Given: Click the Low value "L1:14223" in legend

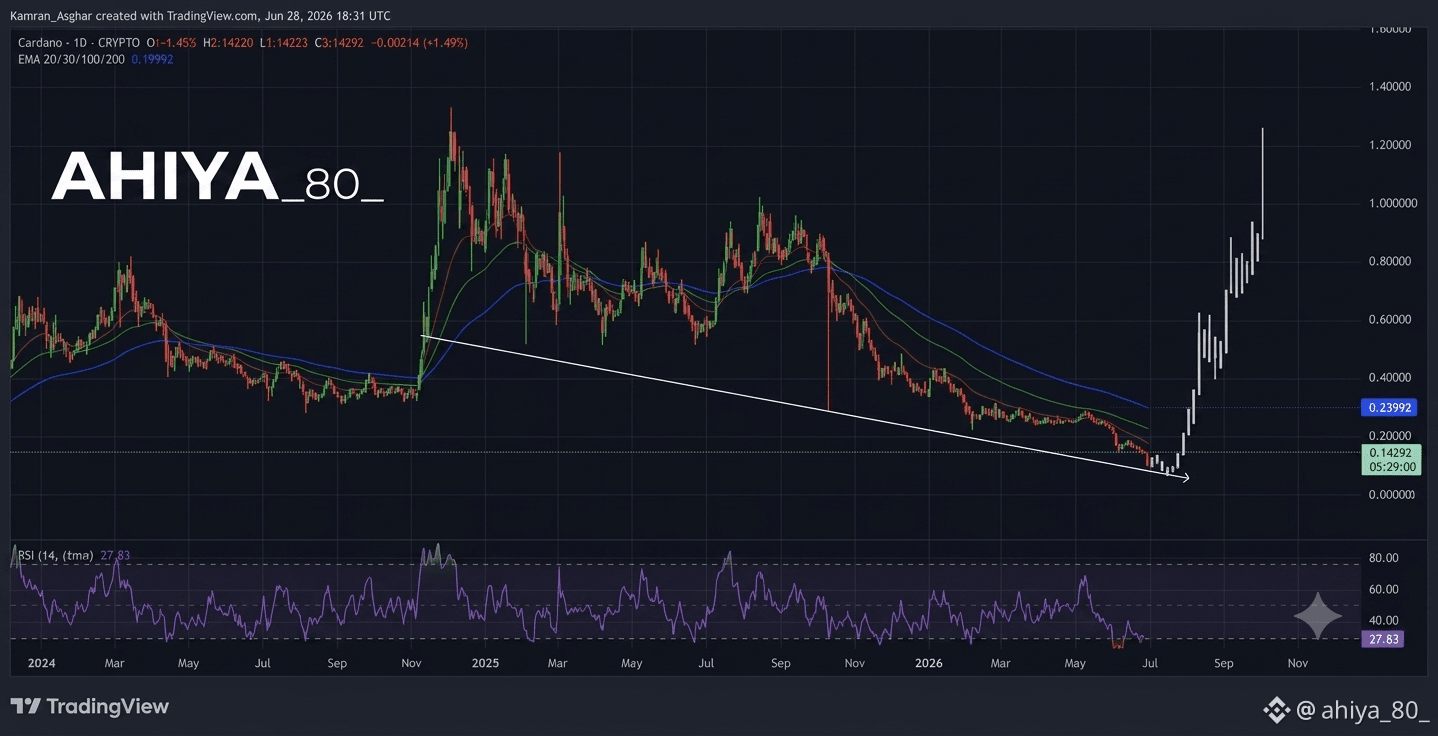Looking at the screenshot, I should tap(284, 43).
